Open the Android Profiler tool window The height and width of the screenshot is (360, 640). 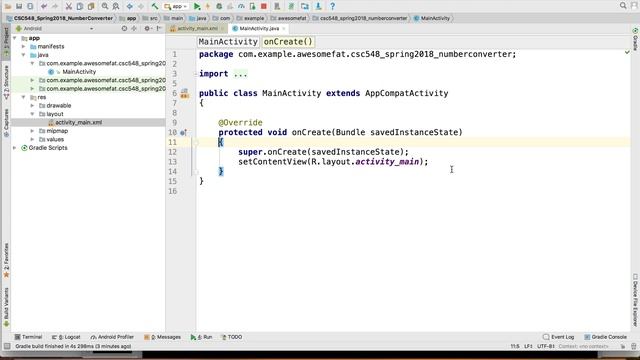click(112, 337)
